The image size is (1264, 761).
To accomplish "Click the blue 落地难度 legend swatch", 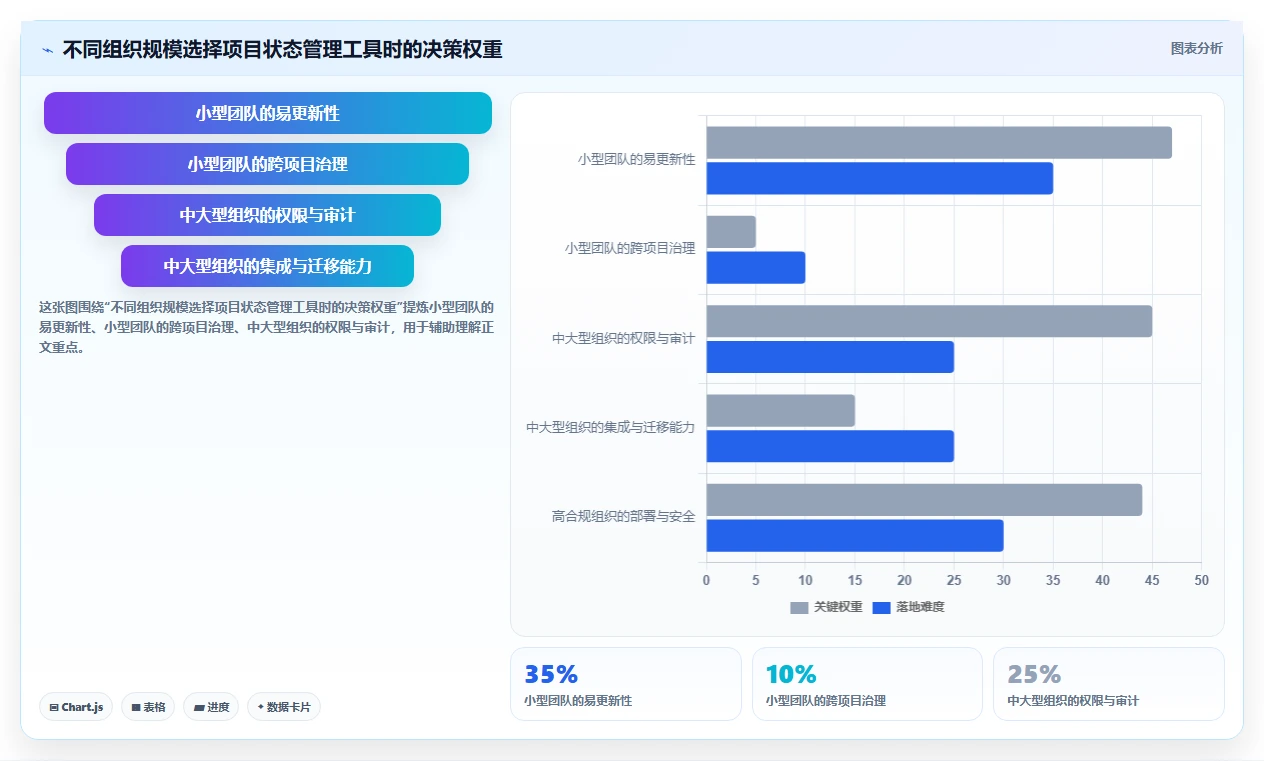I will point(881,607).
